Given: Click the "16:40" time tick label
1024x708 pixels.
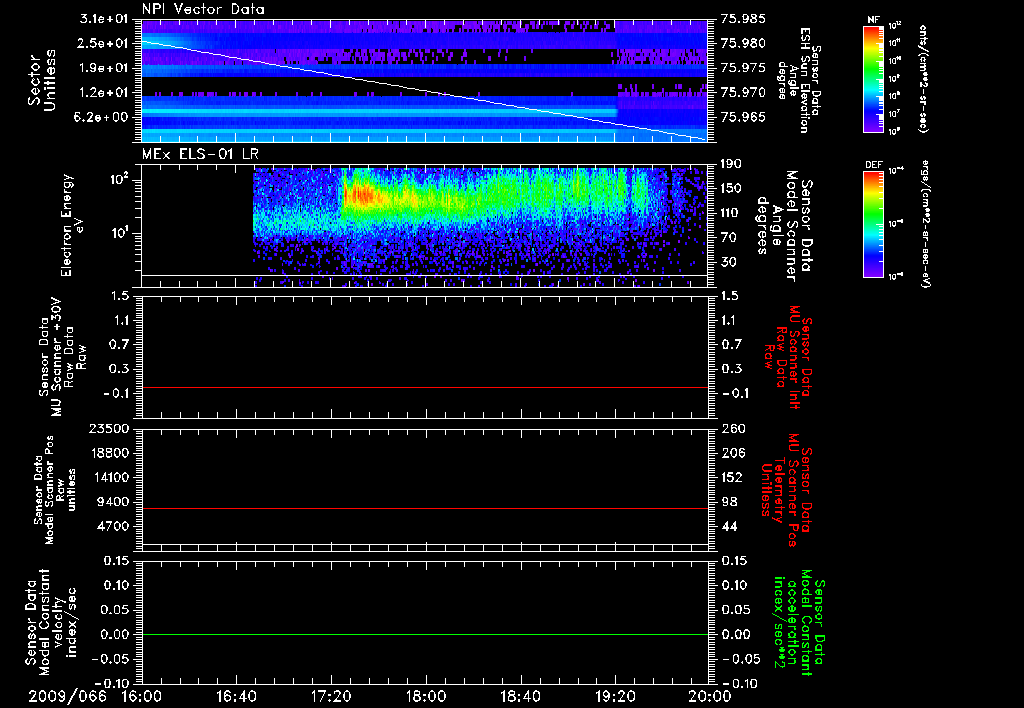Looking at the screenshot, I should point(236,696).
